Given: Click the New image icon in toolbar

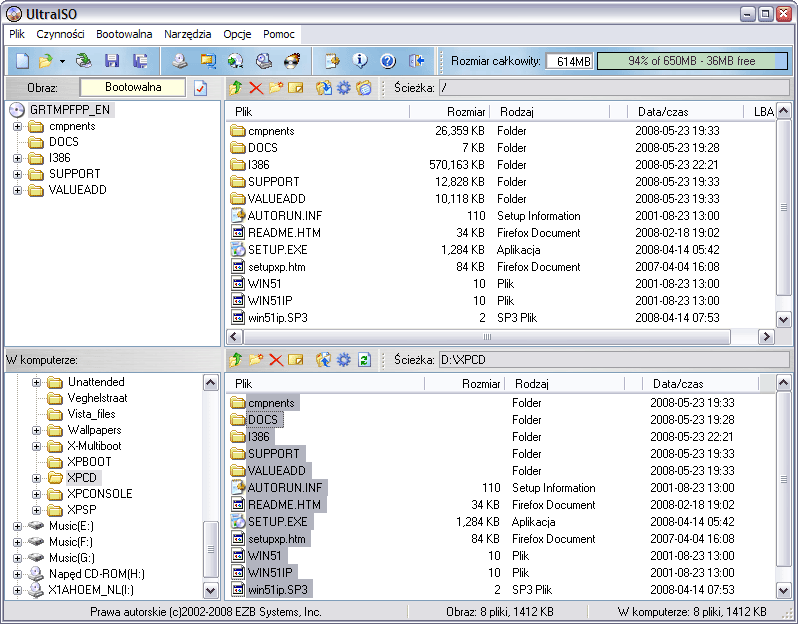Looking at the screenshot, I should coord(22,61).
